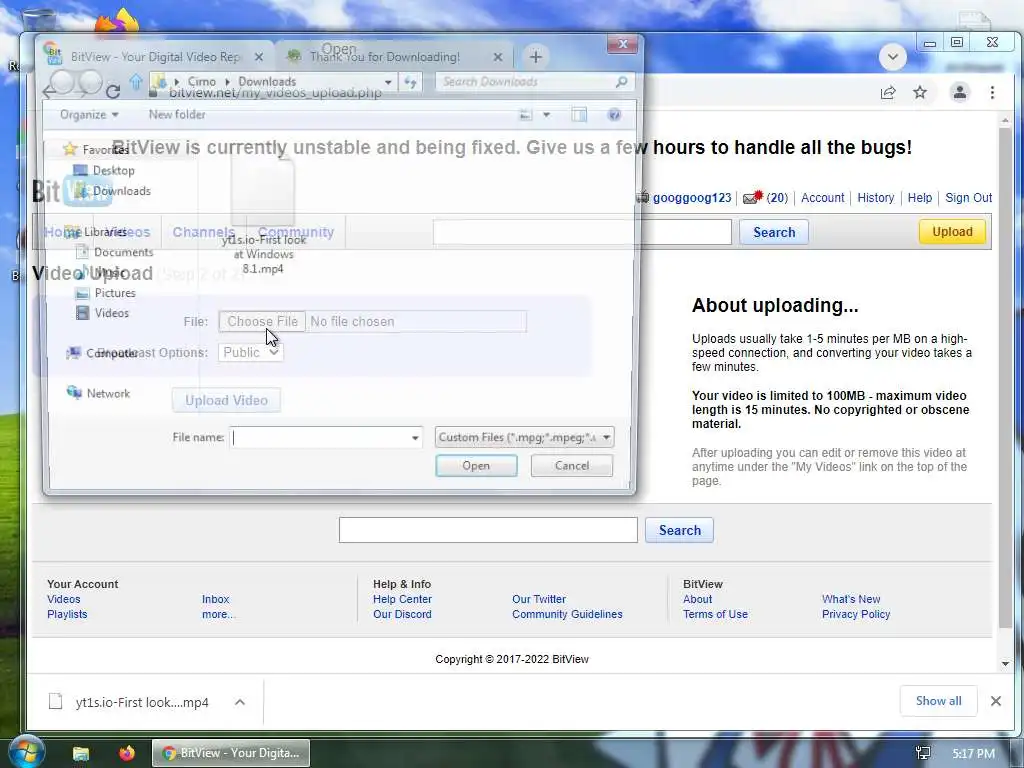Viewport: 1024px width, 768px height.
Task: Open the inbox envelope icon with notification
Action: [x=753, y=197]
